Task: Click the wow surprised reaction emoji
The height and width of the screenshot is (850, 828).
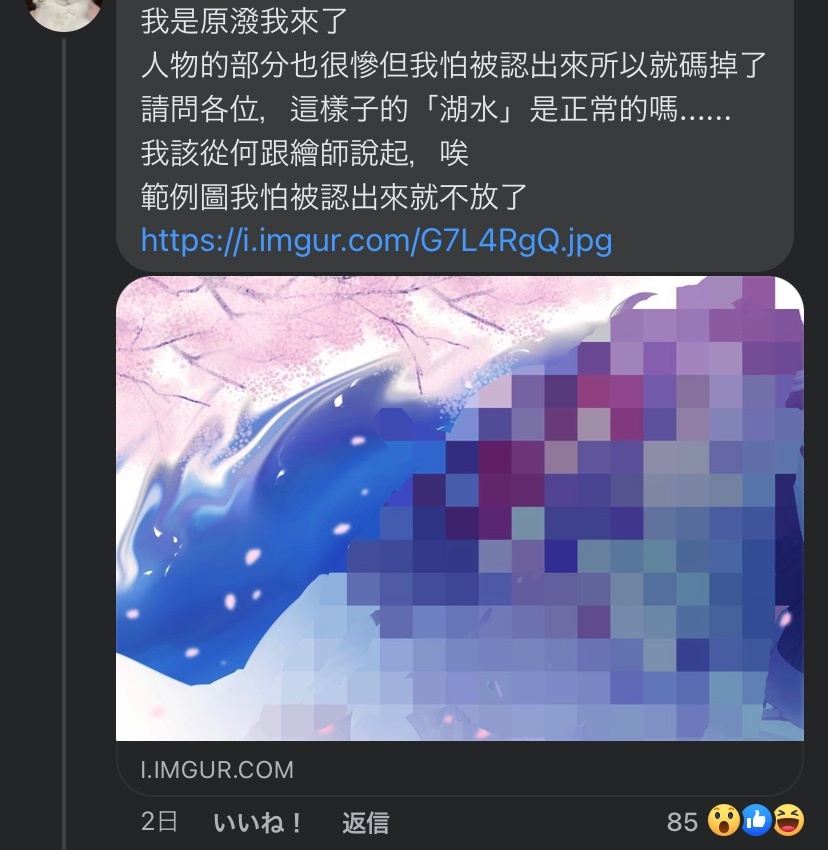Action: coord(723,821)
